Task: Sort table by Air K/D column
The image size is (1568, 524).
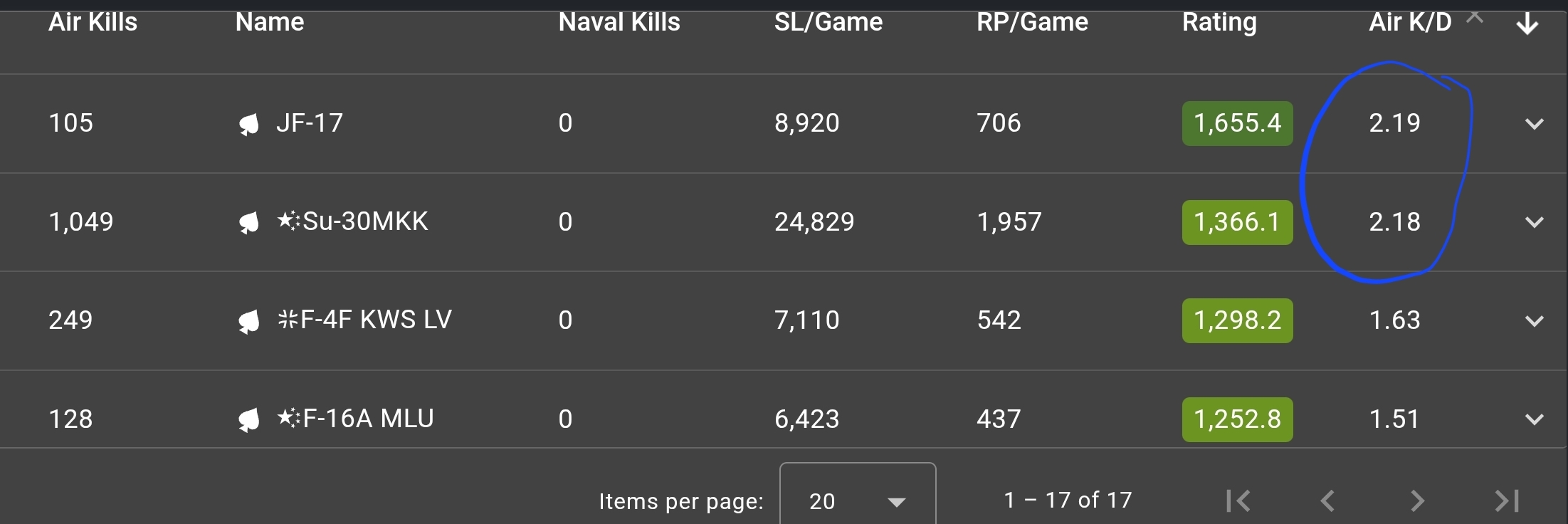Action: point(1410,22)
